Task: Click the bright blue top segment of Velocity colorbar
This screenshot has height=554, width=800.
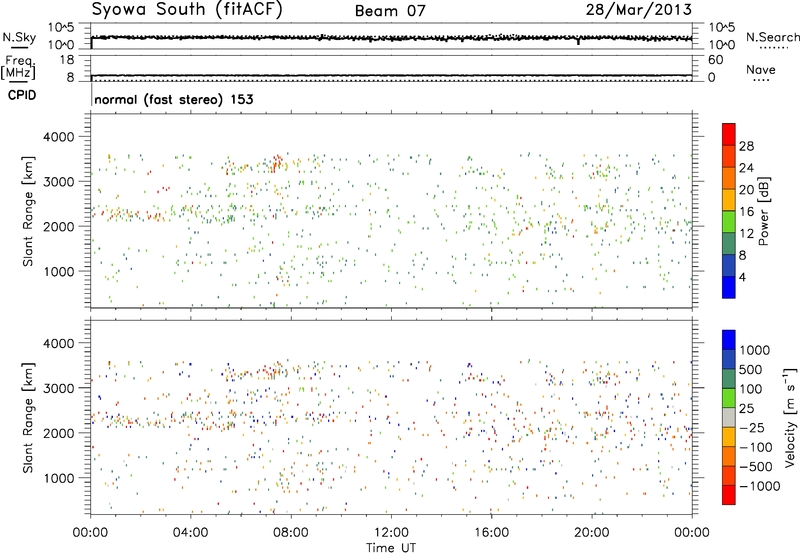Action: (729, 340)
